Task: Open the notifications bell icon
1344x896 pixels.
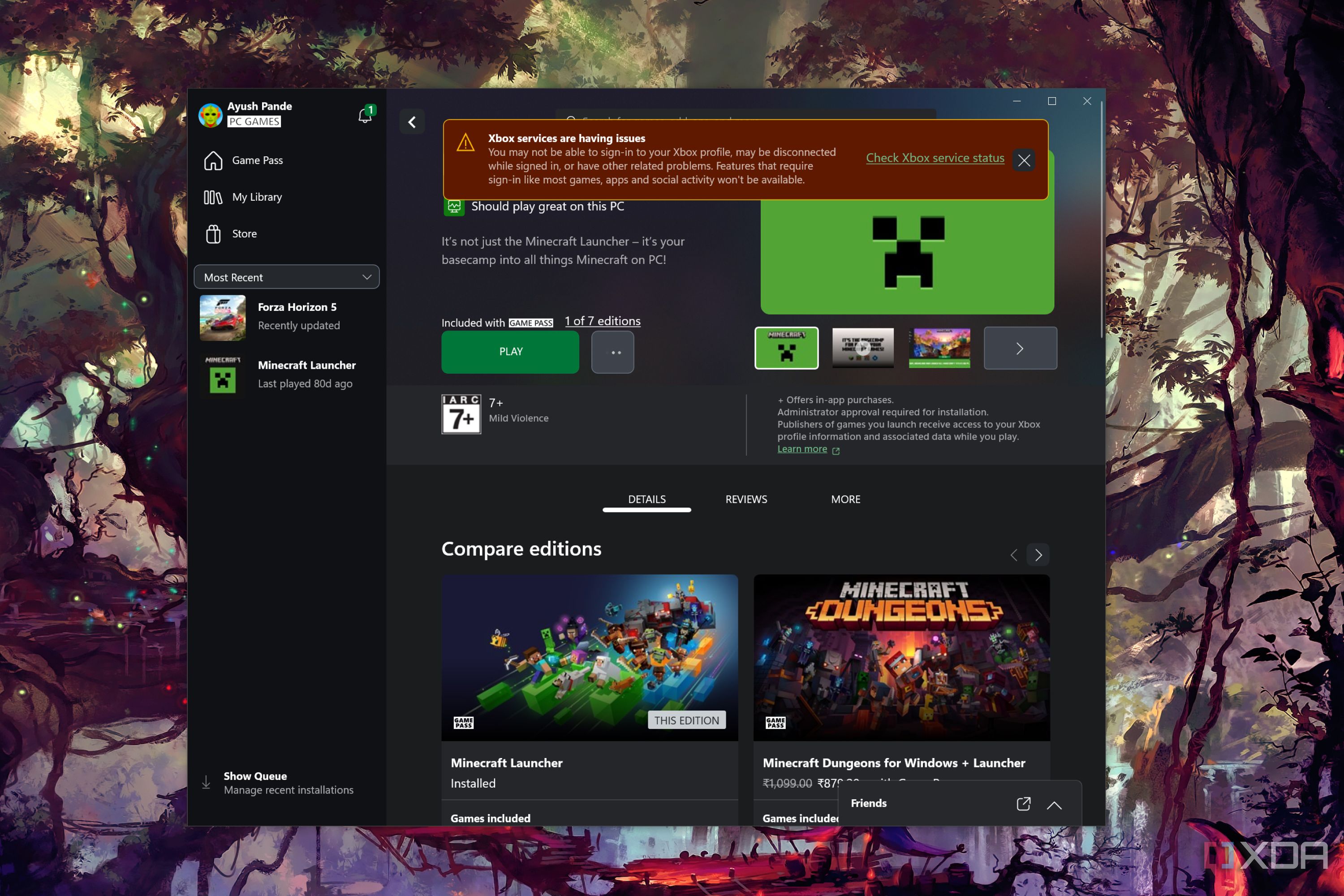Action: pos(365,115)
